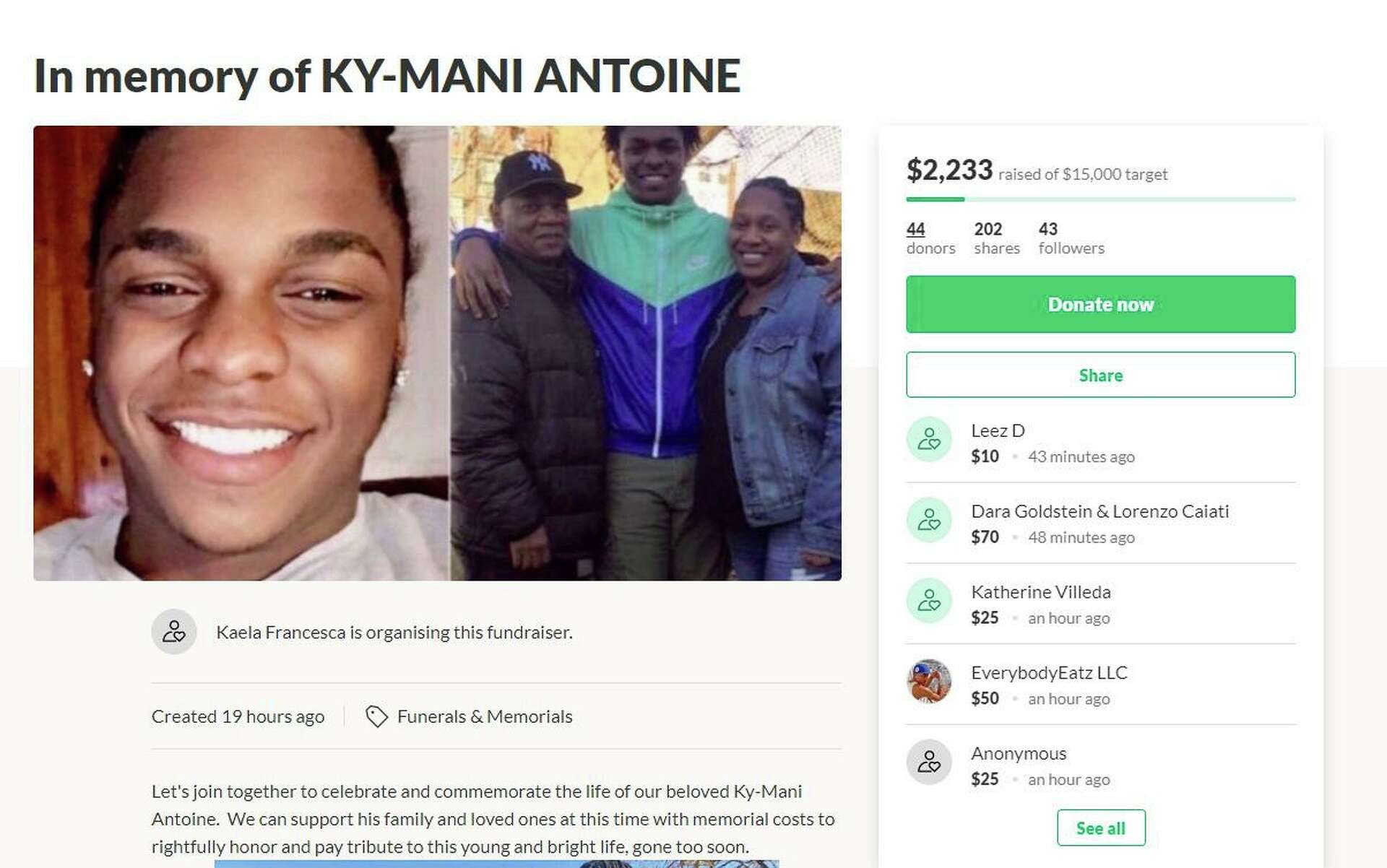Image resolution: width=1387 pixels, height=868 pixels.
Task: Click Leez D's donor avatar icon
Action: point(929,439)
